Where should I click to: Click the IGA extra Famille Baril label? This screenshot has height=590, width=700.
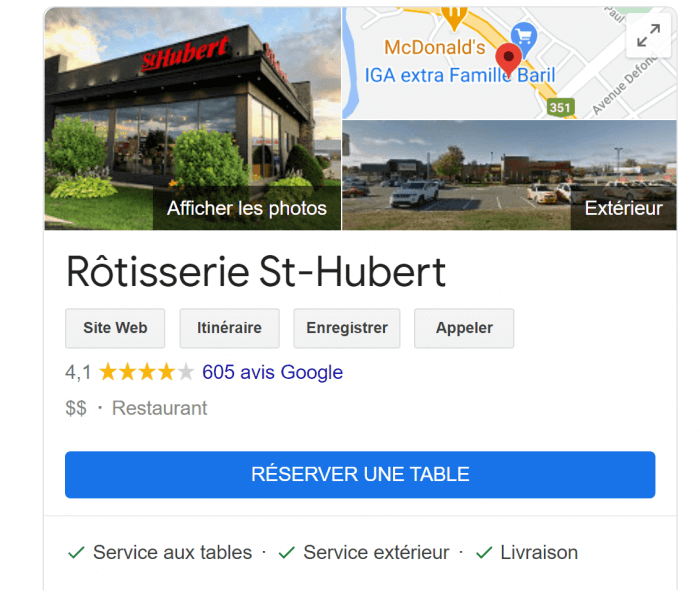pos(460,75)
